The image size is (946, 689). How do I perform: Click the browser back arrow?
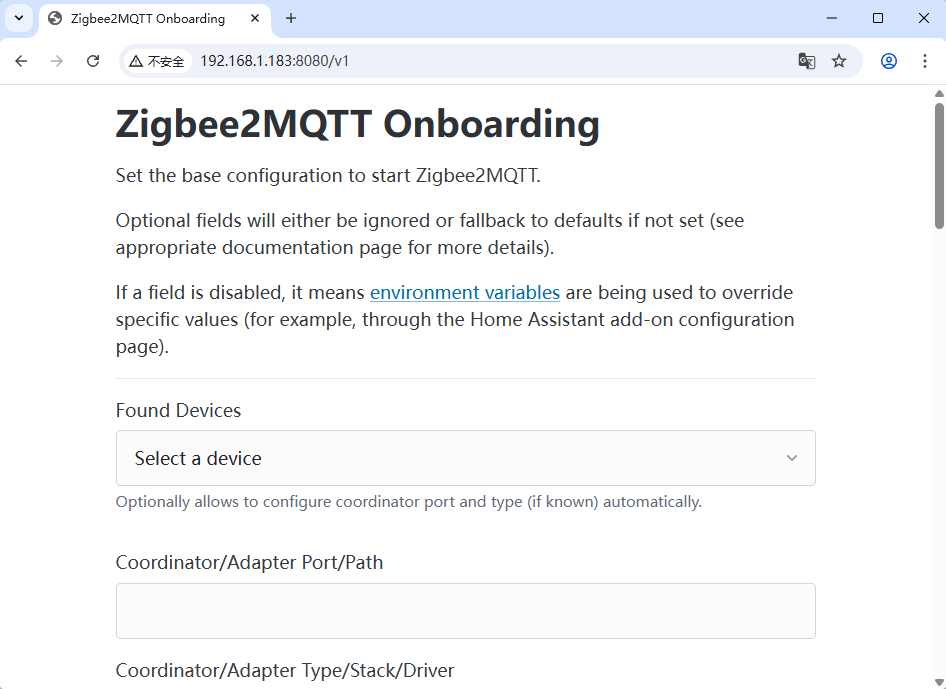click(x=21, y=61)
